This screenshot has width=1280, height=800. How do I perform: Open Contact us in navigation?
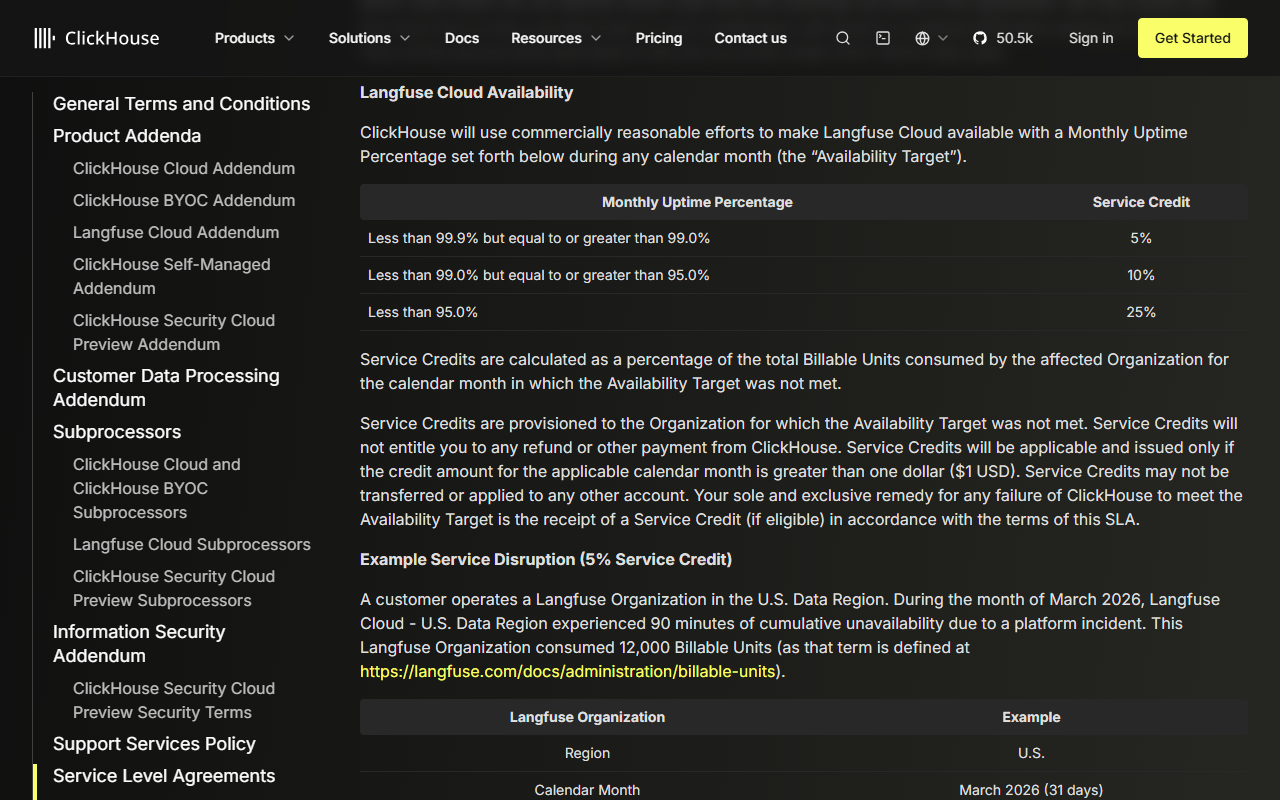pyautogui.click(x=751, y=38)
